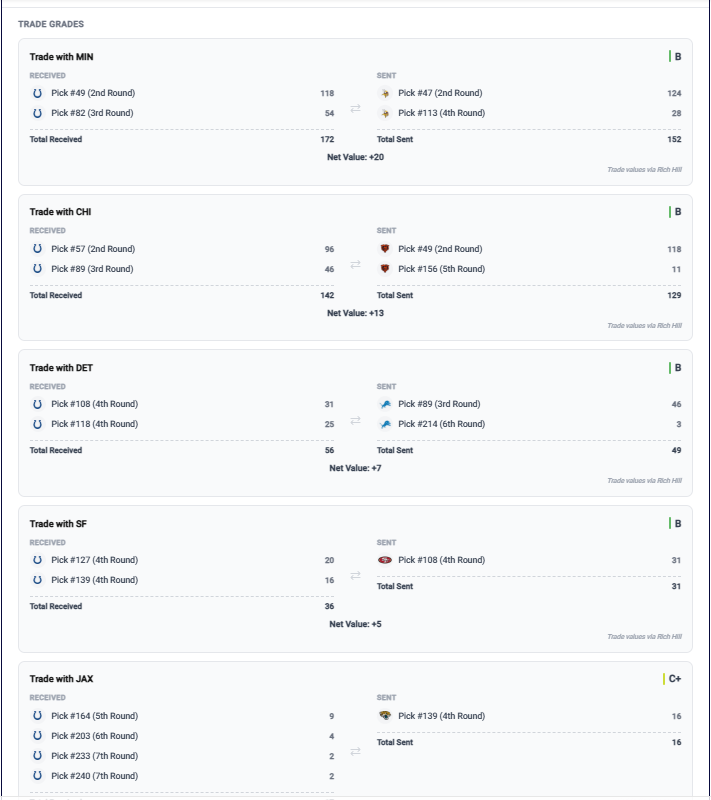Click Lions logo beside Pick #89 sent
Image resolution: width=711 pixels, height=800 pixels.
click(385, 404)
